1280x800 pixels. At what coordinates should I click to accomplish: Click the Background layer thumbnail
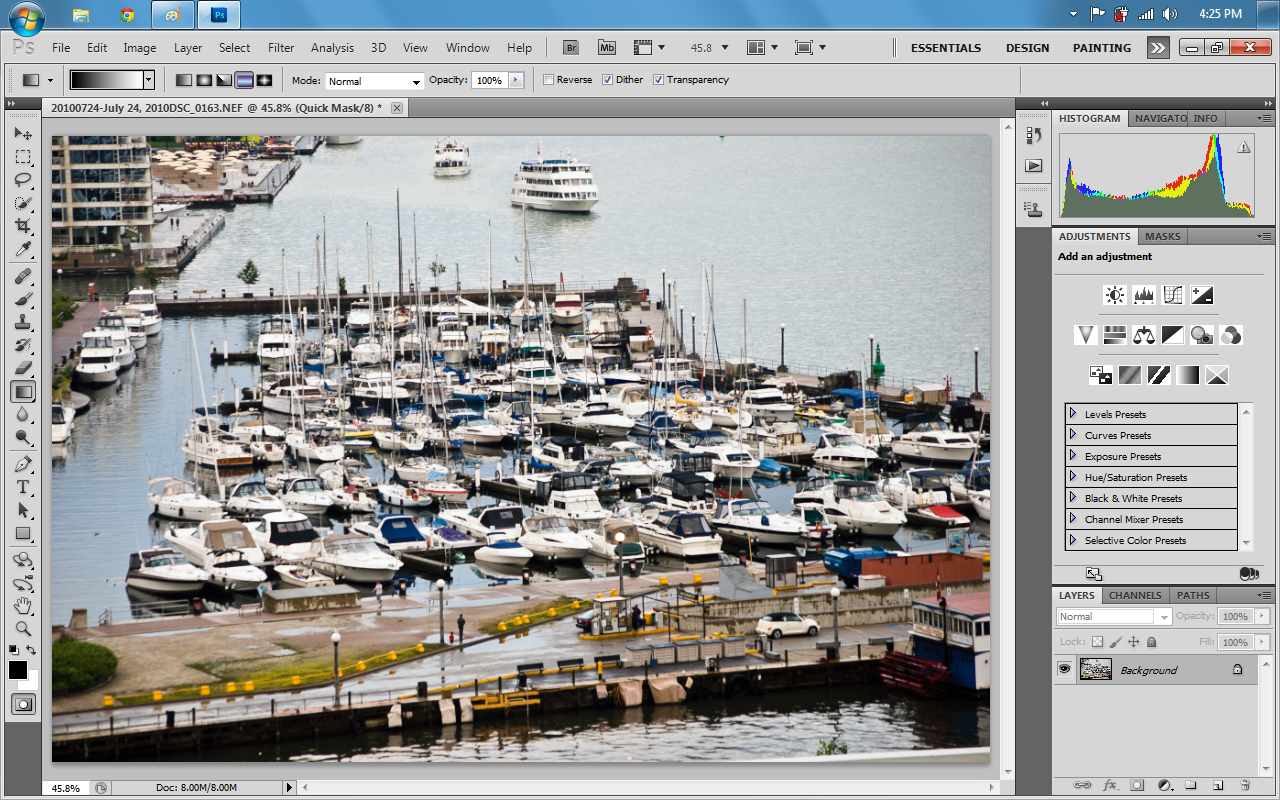click(x=1096, y=669)
